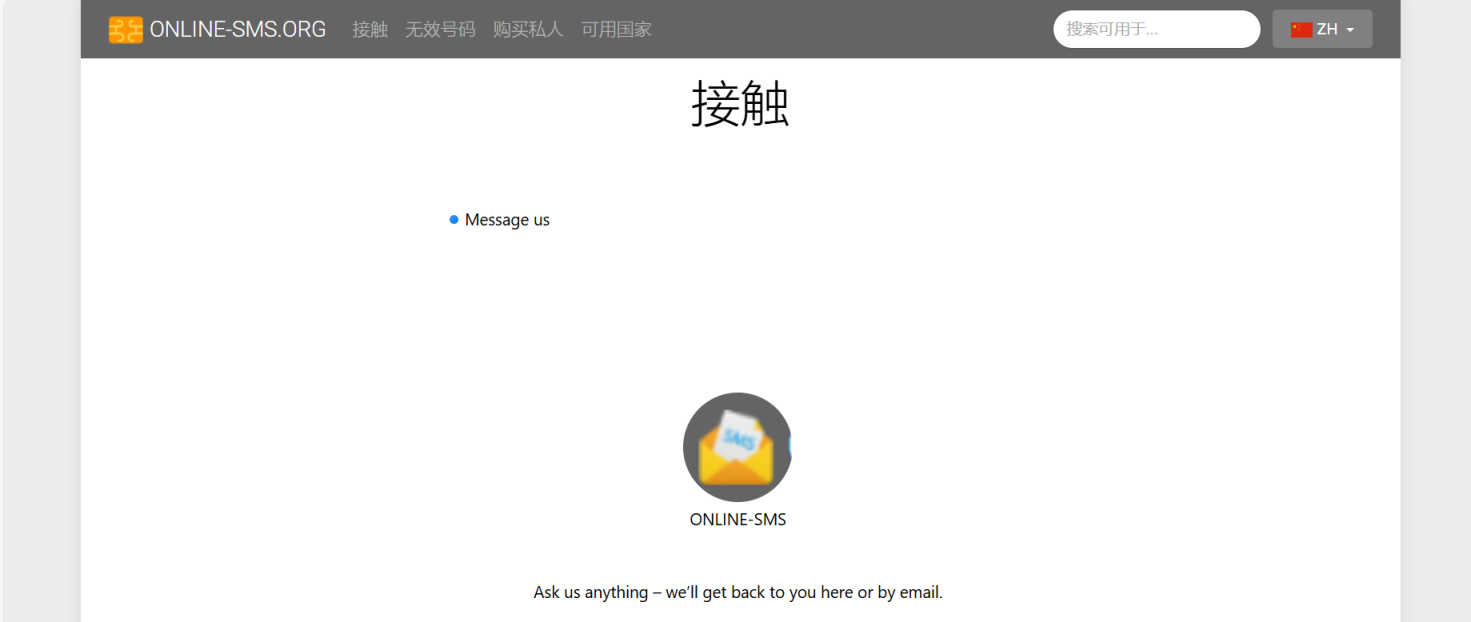Focus the 搜索可用于 search field
The width and height of the screenshot is (1471, 622).
[x=1156, y=29]
